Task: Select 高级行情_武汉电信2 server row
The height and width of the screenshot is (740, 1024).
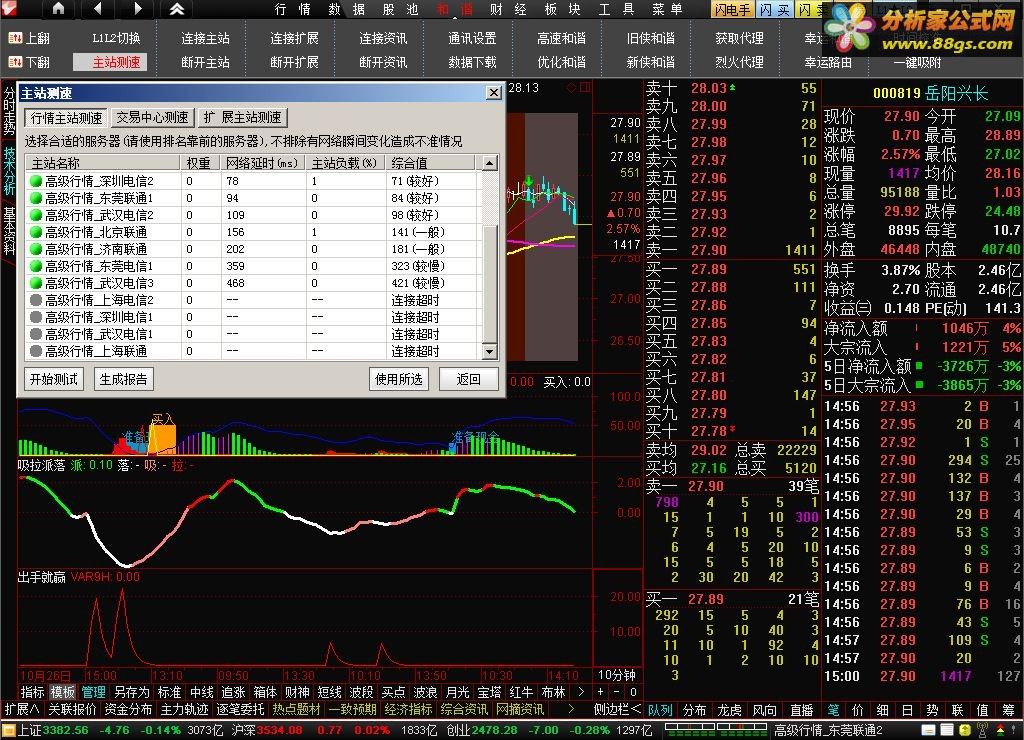Action: click(x=255, y=215)
